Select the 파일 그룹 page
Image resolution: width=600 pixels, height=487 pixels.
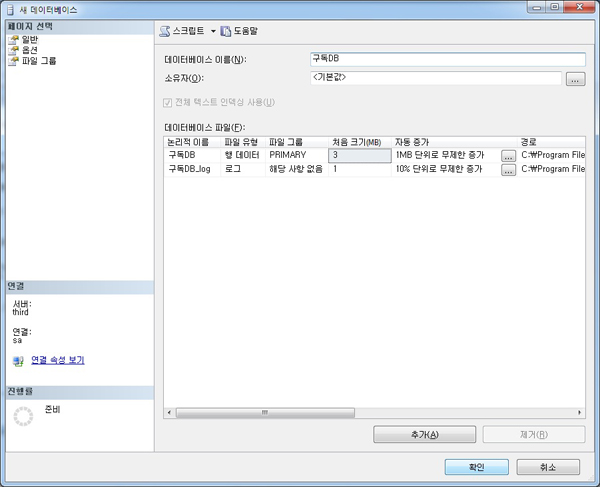pyautogui.click(x=39, y=60)
